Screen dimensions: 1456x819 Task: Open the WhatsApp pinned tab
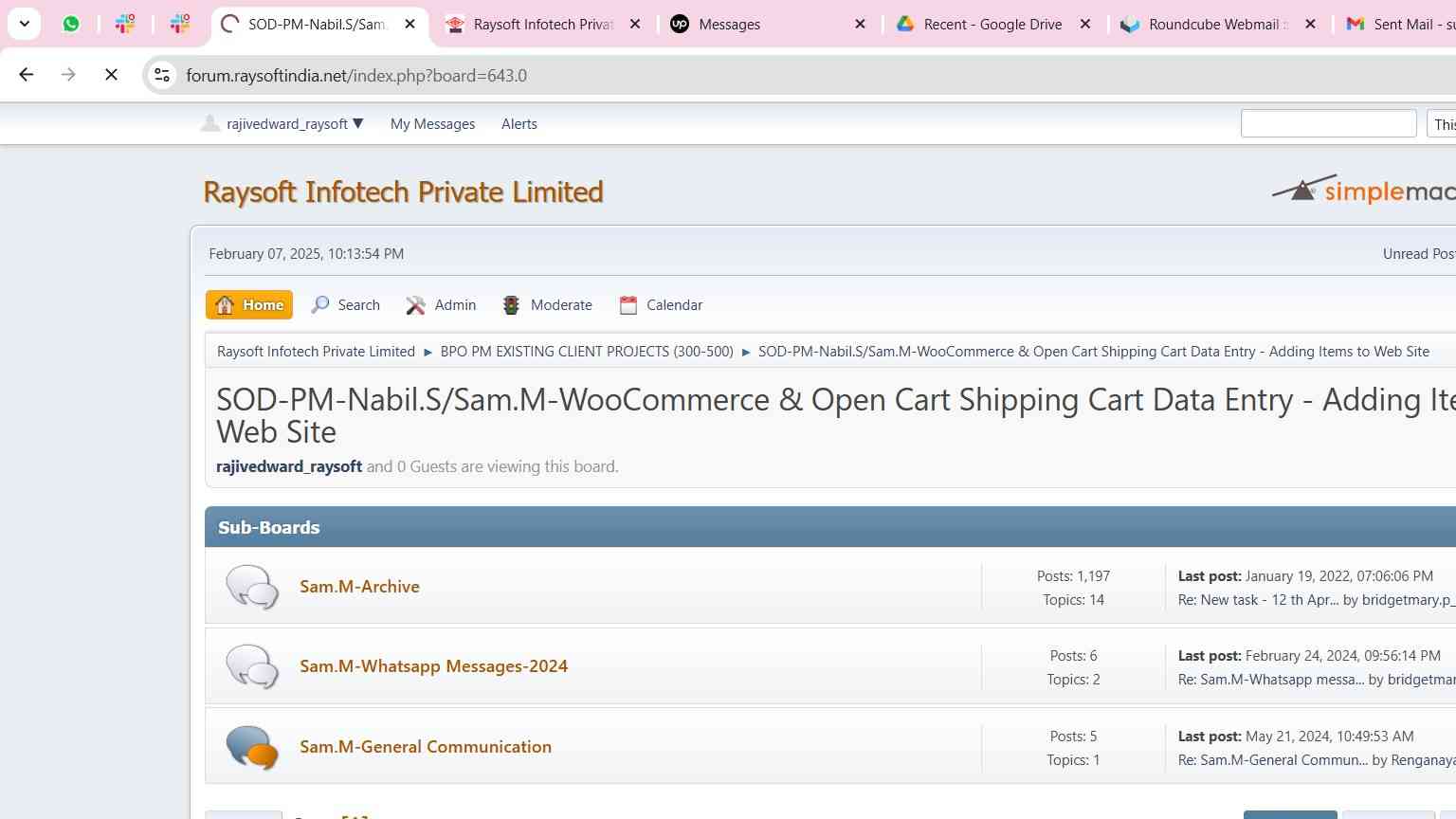pyautogui.click(x=71, y=25)
